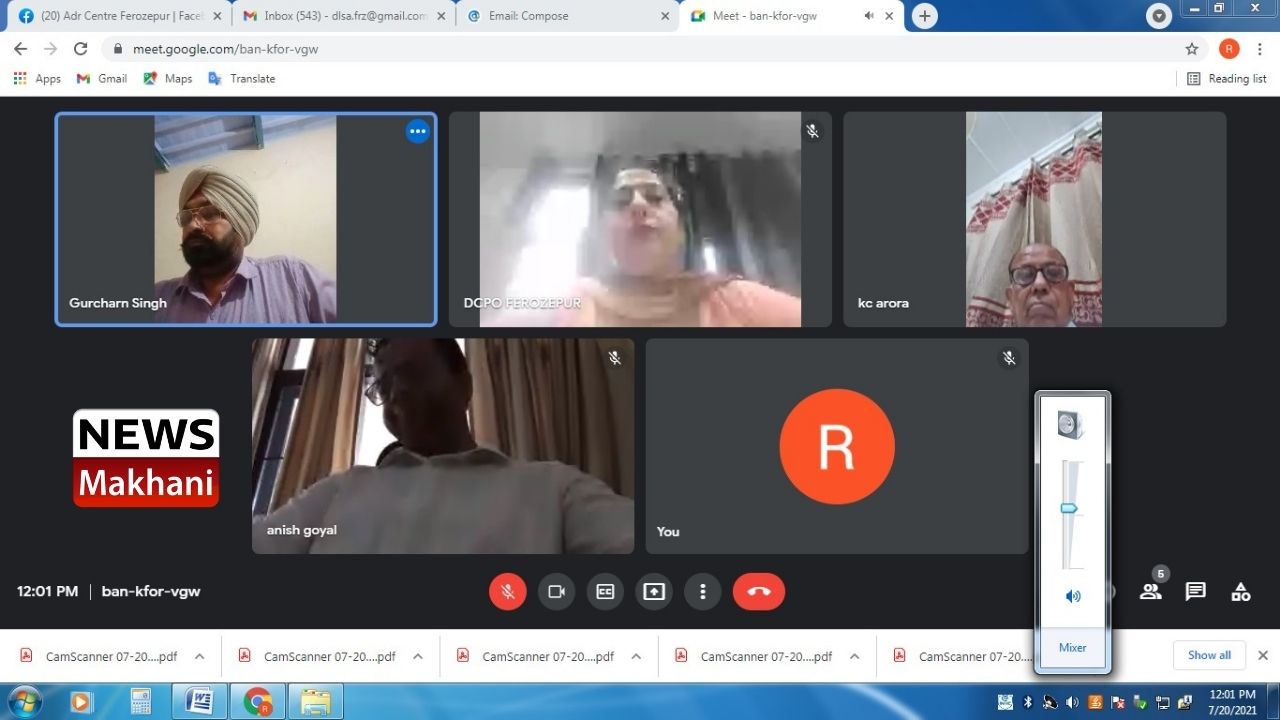Open more options three-dot menu in call bar

pyautogui.click(x=702, y=592)
